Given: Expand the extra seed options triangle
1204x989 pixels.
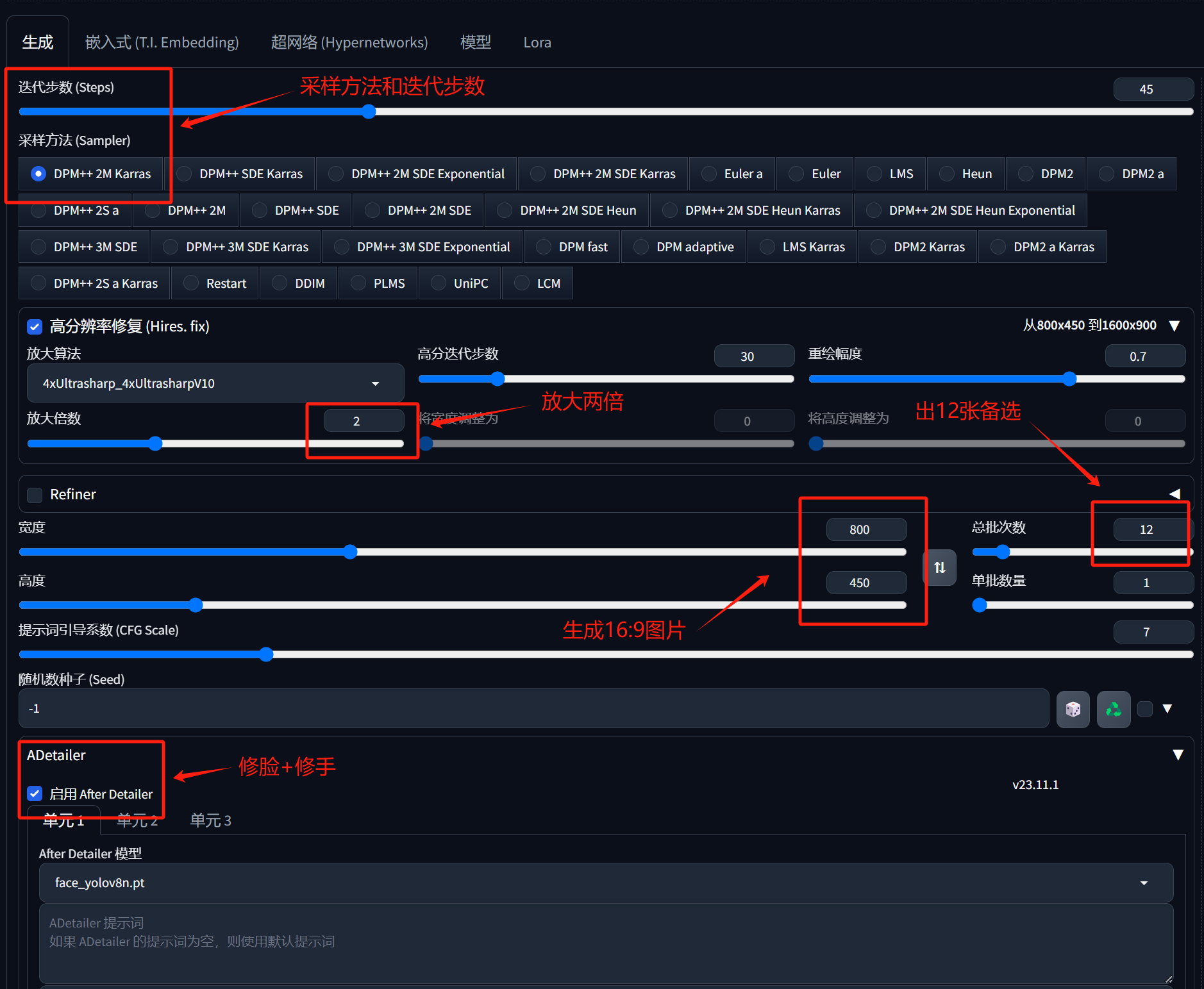Looking at the screenshot, I should [1167, 709].
